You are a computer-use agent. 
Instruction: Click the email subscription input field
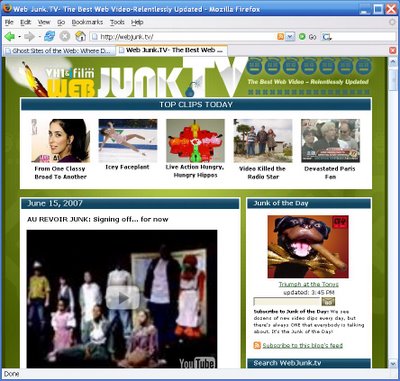[x=287, y=302]
